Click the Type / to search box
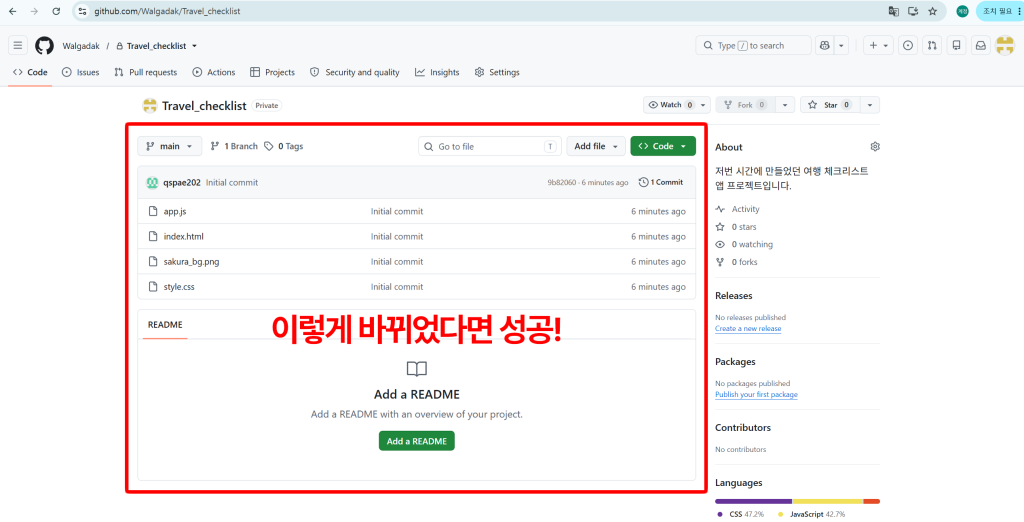Image resolution: width=1024 pixels, height=522 pixels. click(754, 46)
